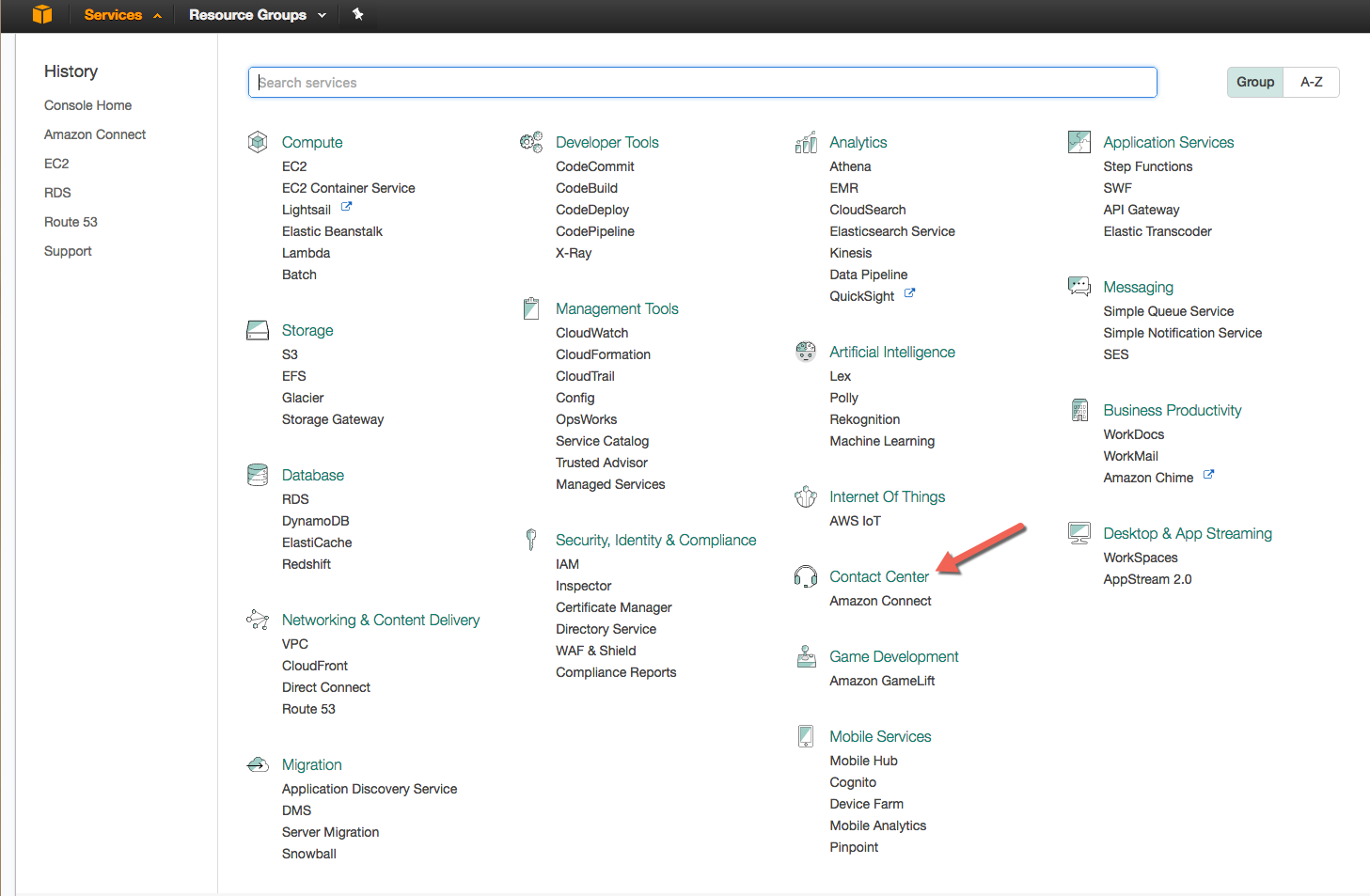Click the Contact Center headset icon
This screenshot has height=896, width=1370.
pos(806,576)
